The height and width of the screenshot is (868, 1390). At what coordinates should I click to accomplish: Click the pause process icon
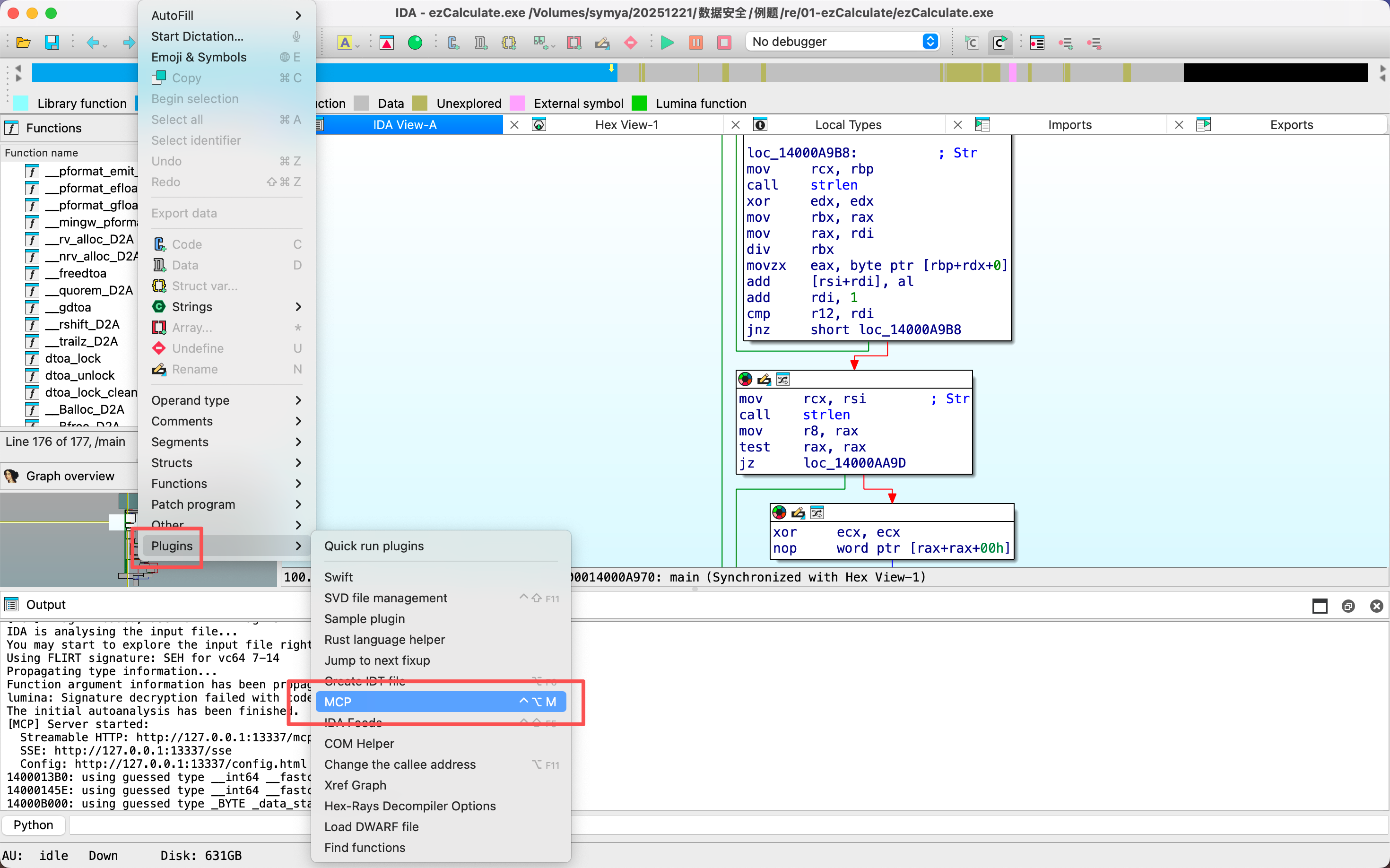click(x=696, y=43)
